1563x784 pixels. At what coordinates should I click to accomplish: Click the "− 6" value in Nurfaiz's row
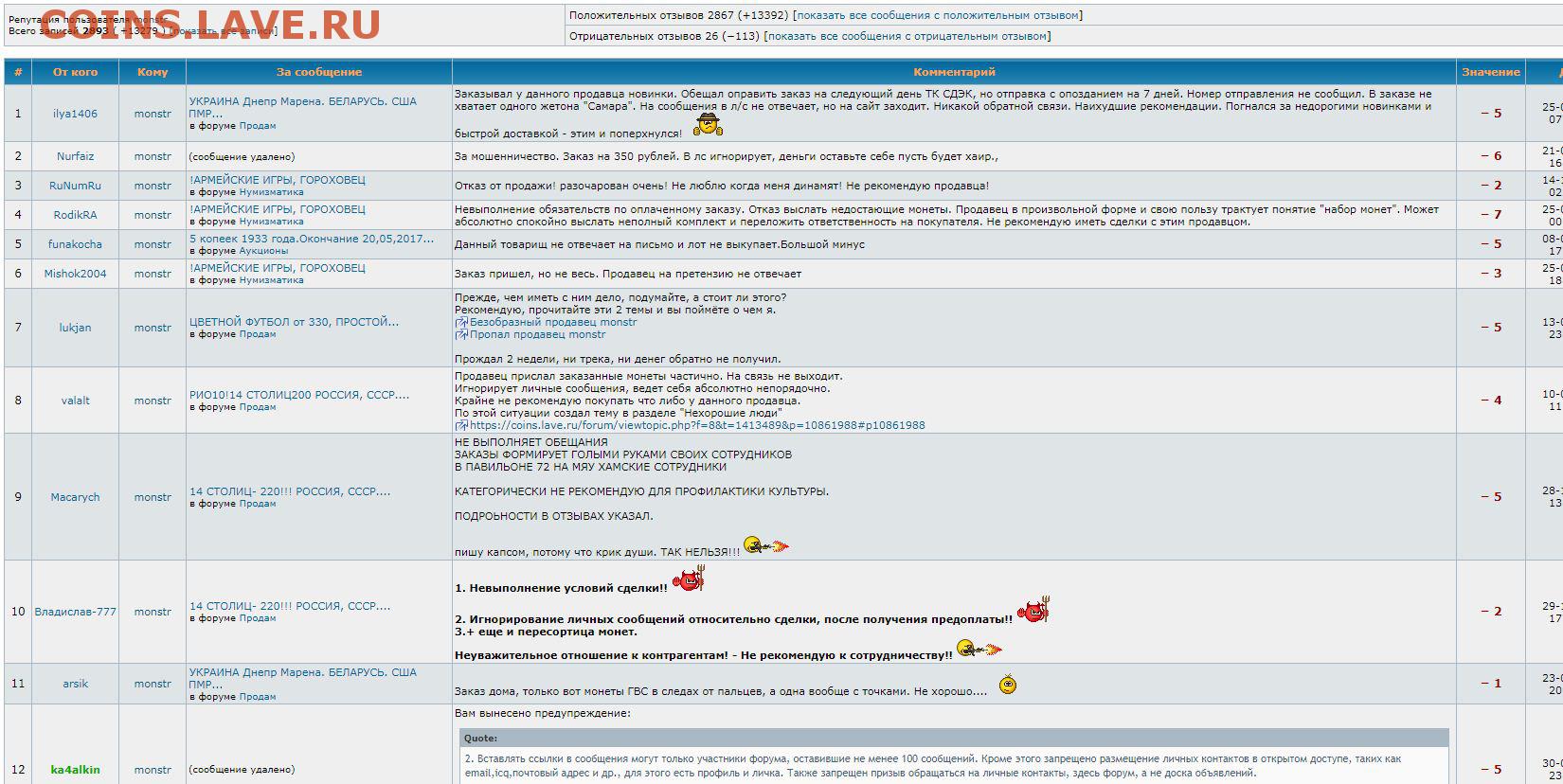(1491, 156)
